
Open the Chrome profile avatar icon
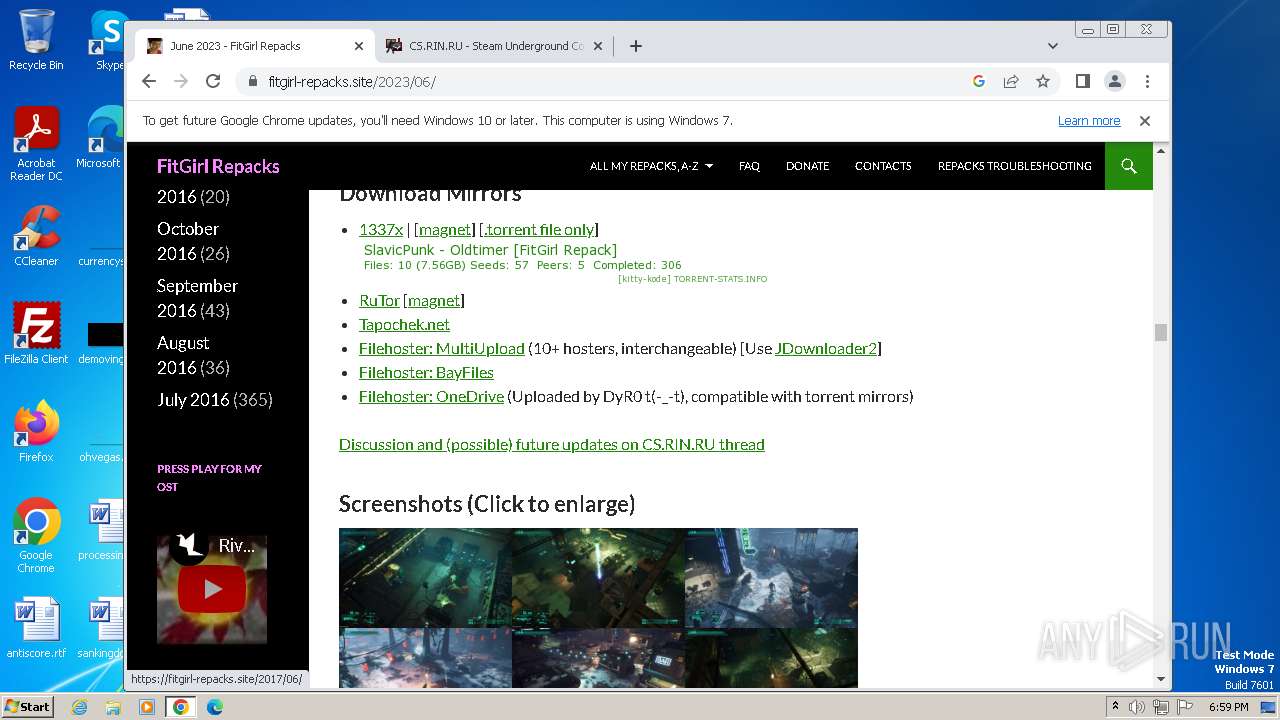click(1114, 81)
